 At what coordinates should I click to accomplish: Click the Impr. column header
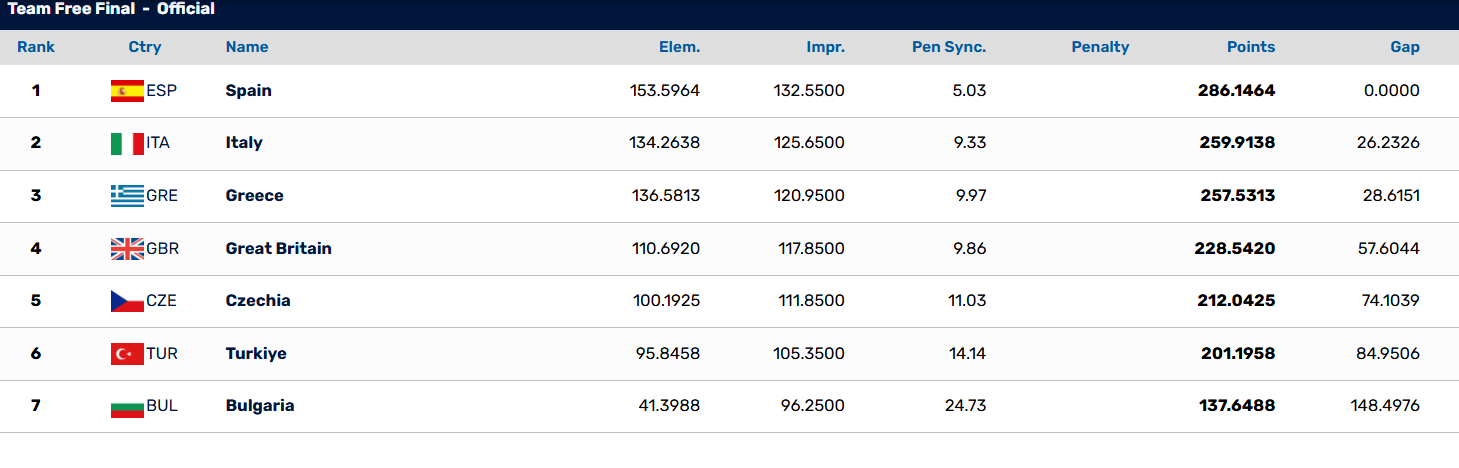826,47
